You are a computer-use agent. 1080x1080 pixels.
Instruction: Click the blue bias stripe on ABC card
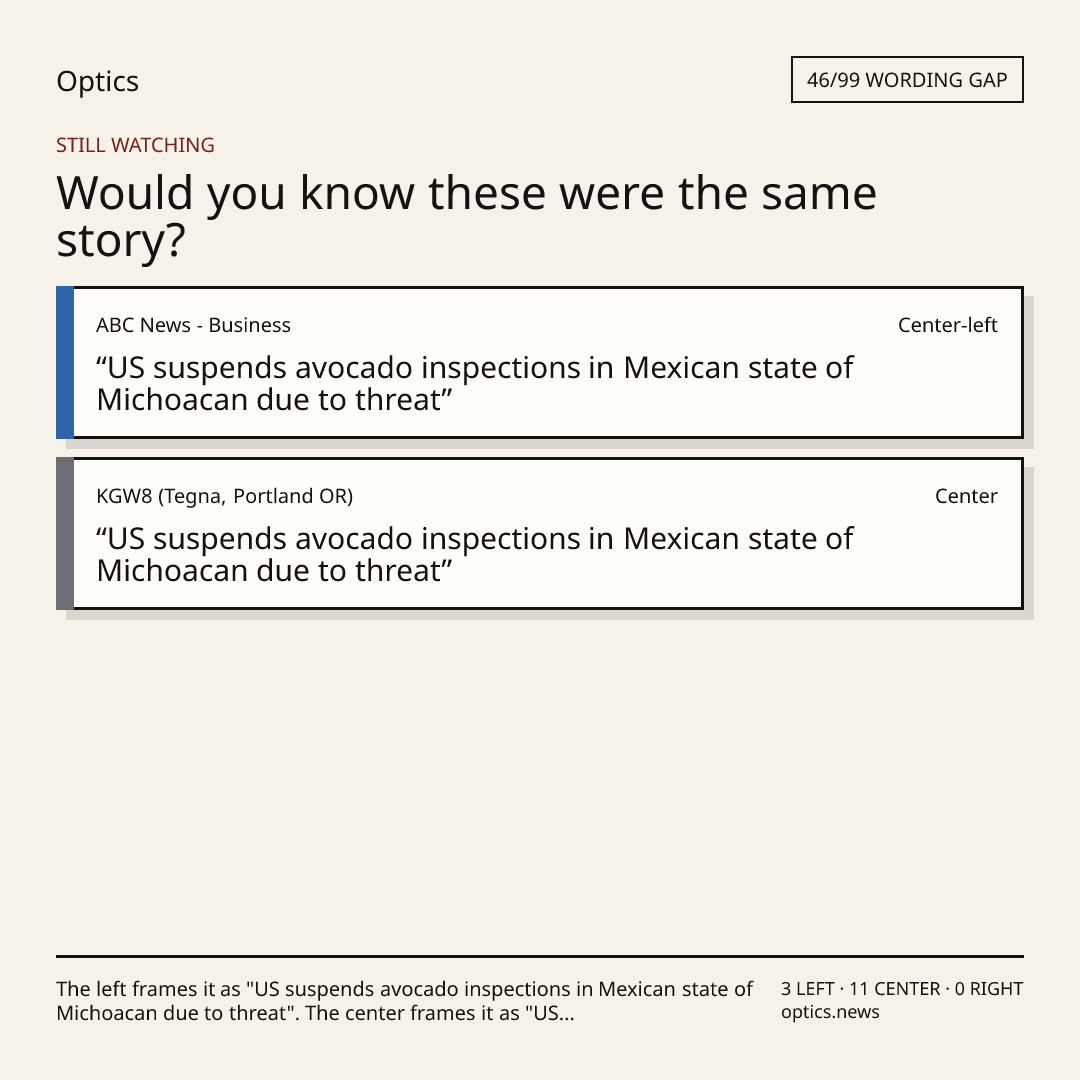point(65,362)
